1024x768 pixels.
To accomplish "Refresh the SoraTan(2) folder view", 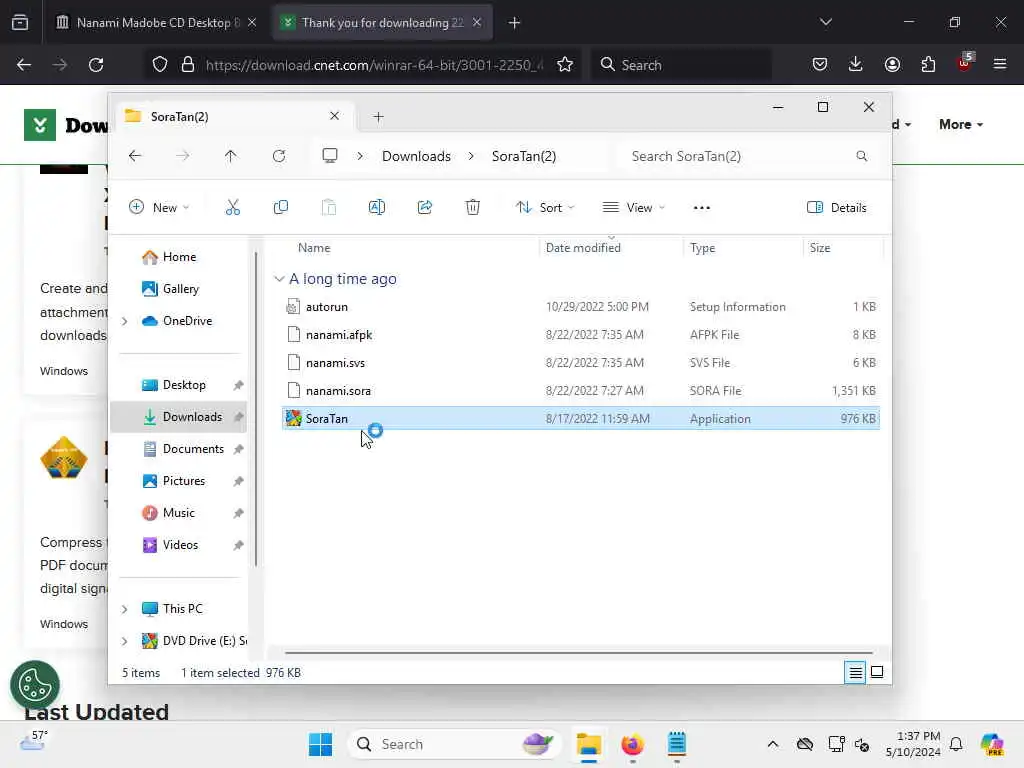I will tap(279, 156).
